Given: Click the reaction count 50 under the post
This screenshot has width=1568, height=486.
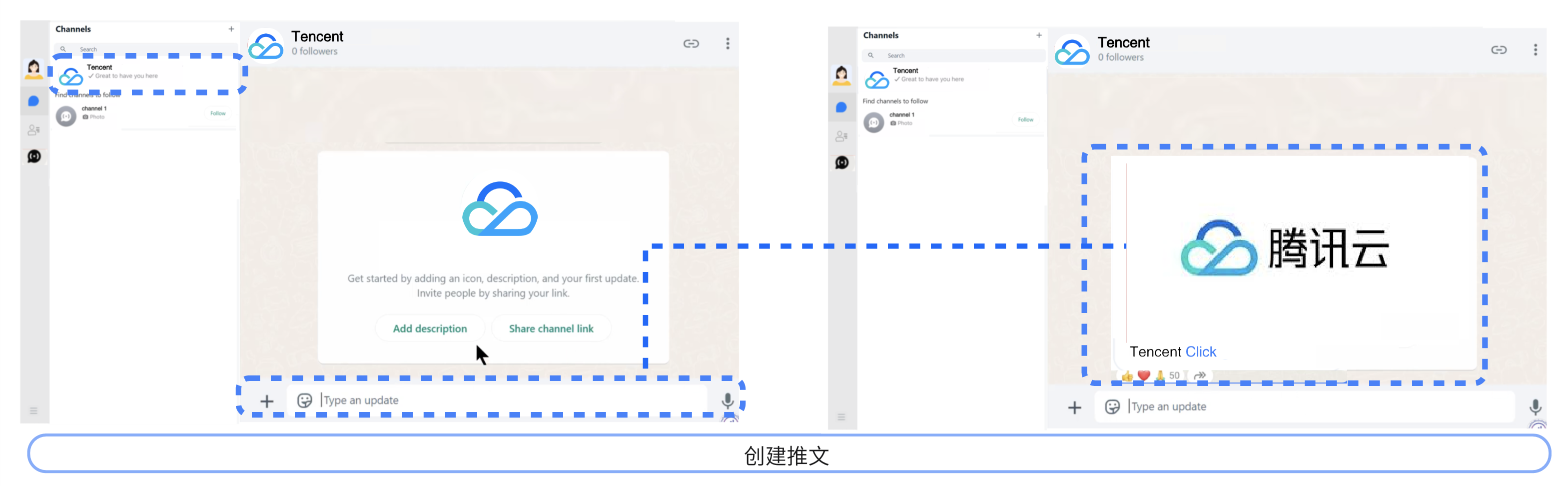Looking at the screenshot, I should tap(1174, 376).
